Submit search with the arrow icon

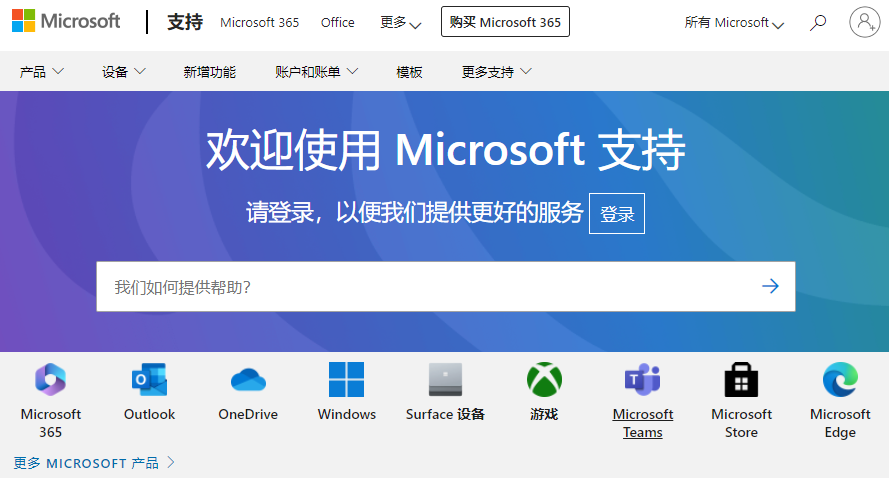[770, 286]
